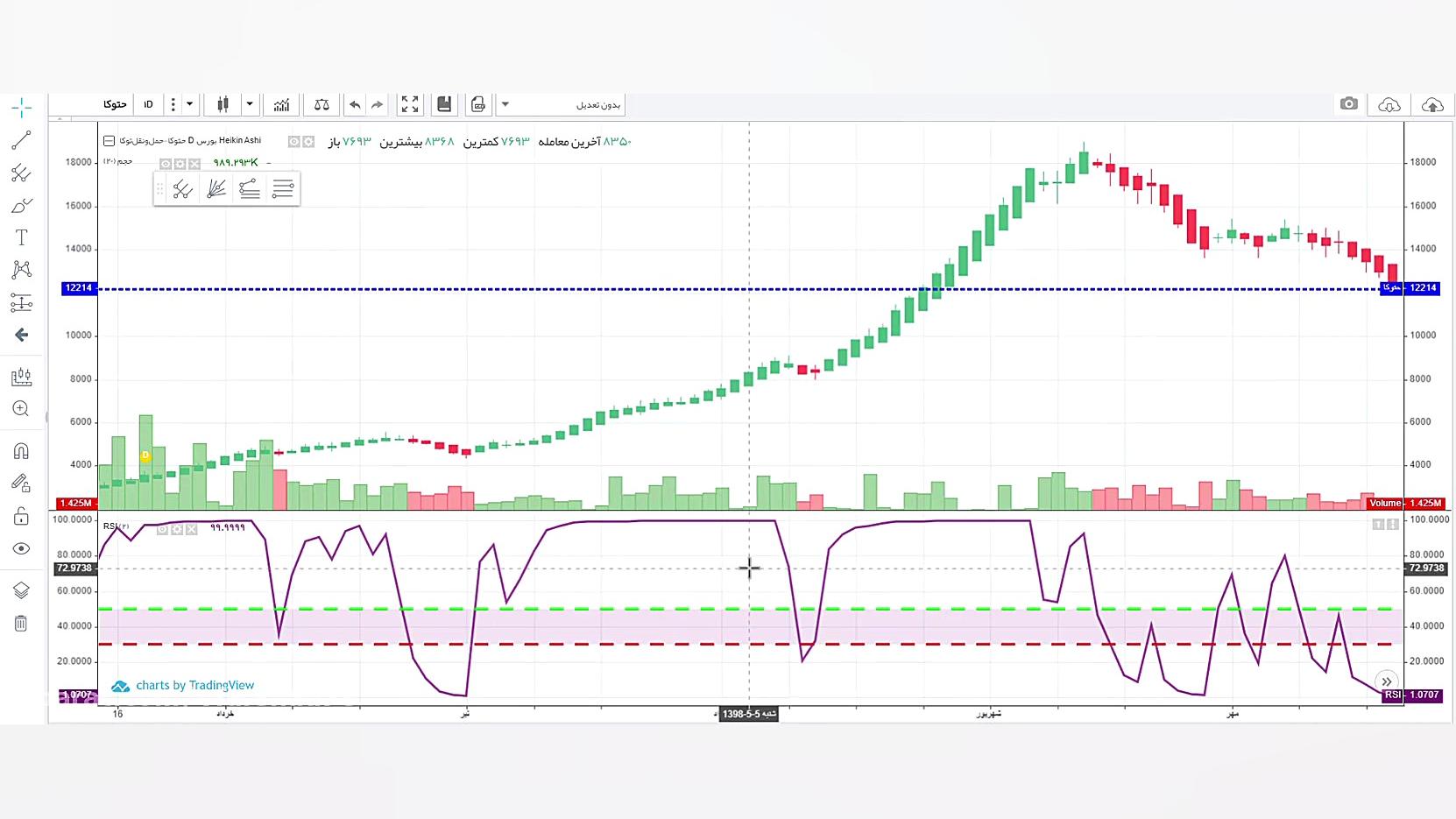Enter fullscreen mode with expand arrows
Viewport: 1456px width, 819px height.
[x=409, y=105]
